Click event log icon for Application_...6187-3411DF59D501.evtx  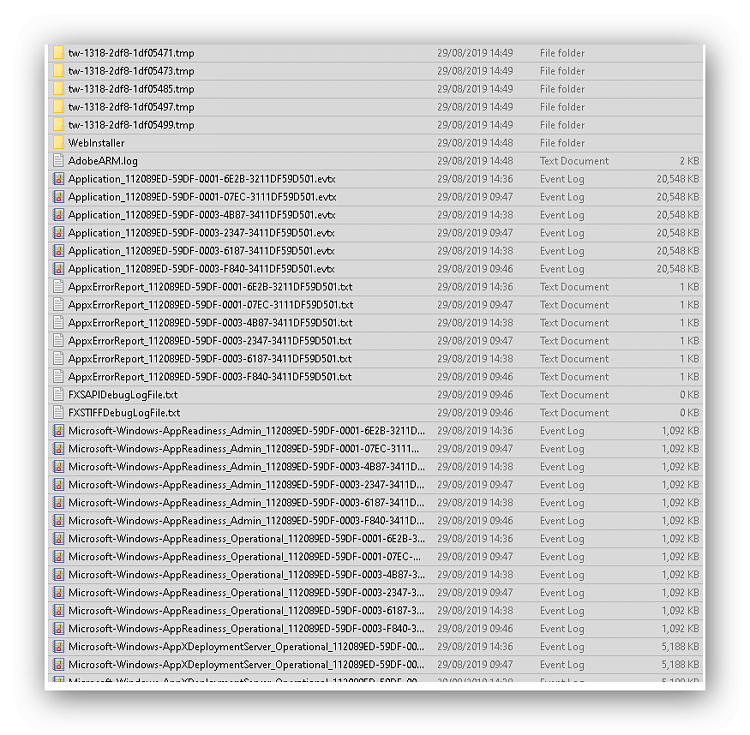58,251
